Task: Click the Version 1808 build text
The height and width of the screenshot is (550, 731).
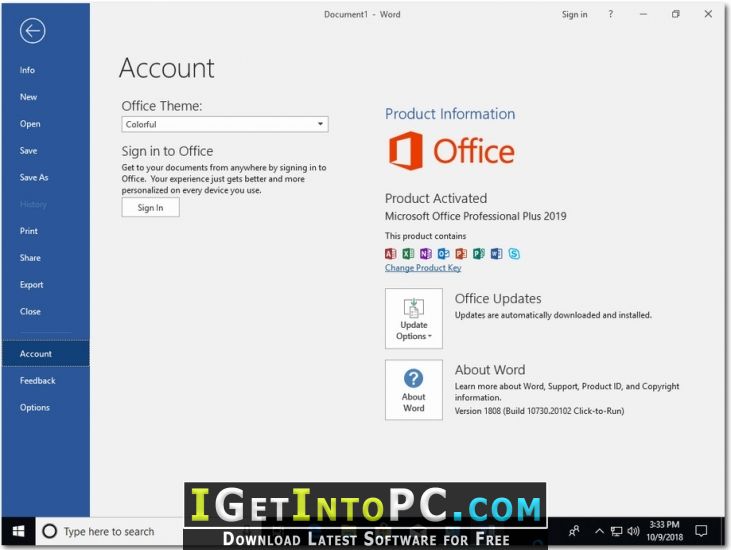Action: (x=539, y=411)
